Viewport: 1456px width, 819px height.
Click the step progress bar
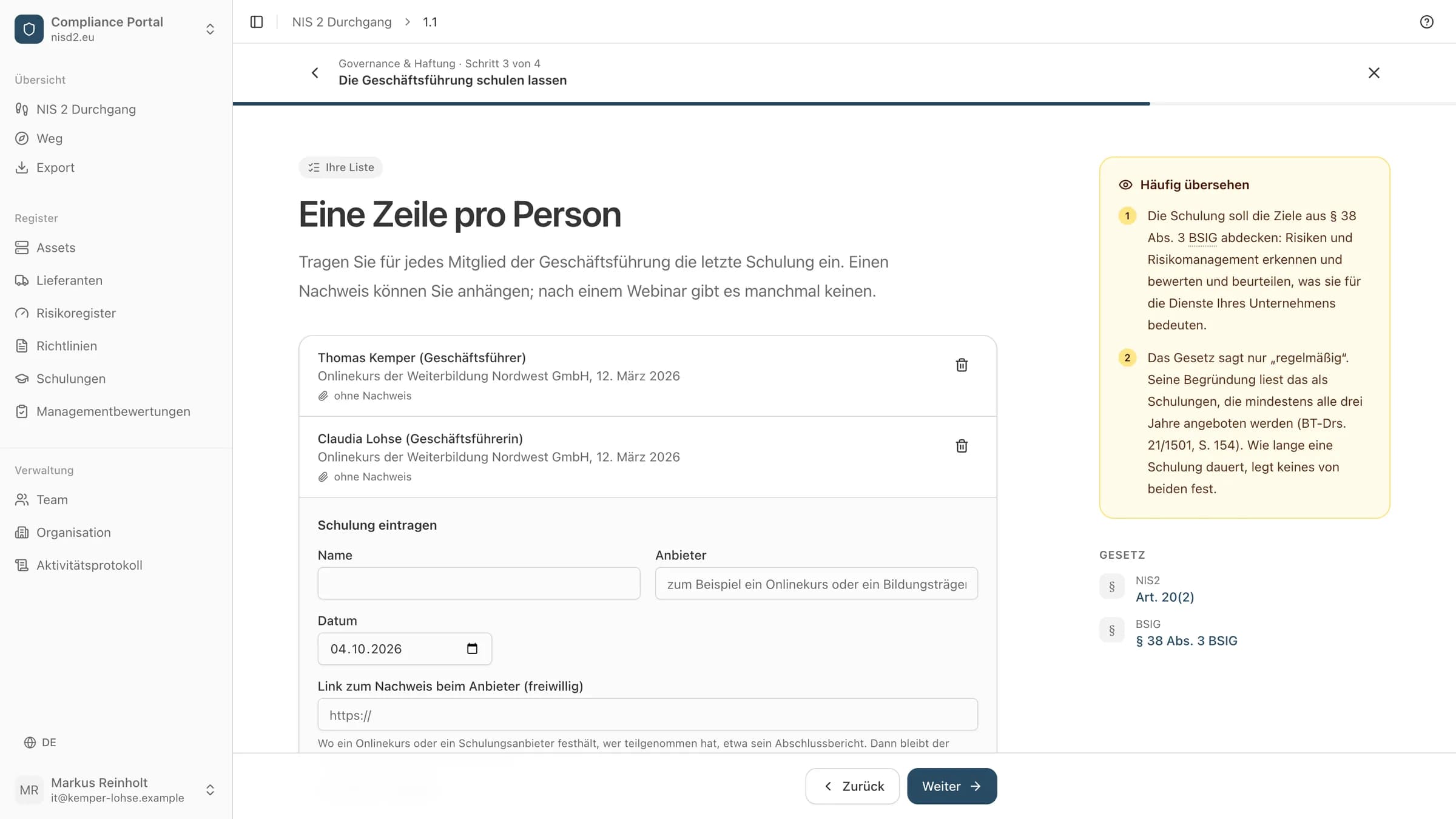(844, 104)
